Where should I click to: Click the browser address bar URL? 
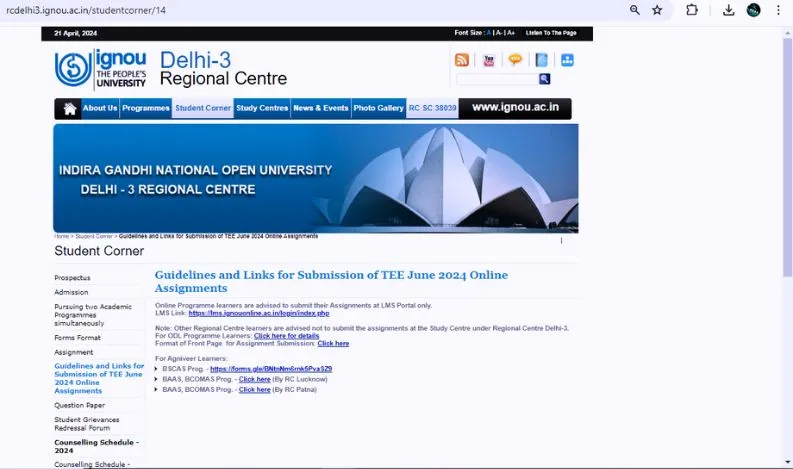click(x=86, y=10)
